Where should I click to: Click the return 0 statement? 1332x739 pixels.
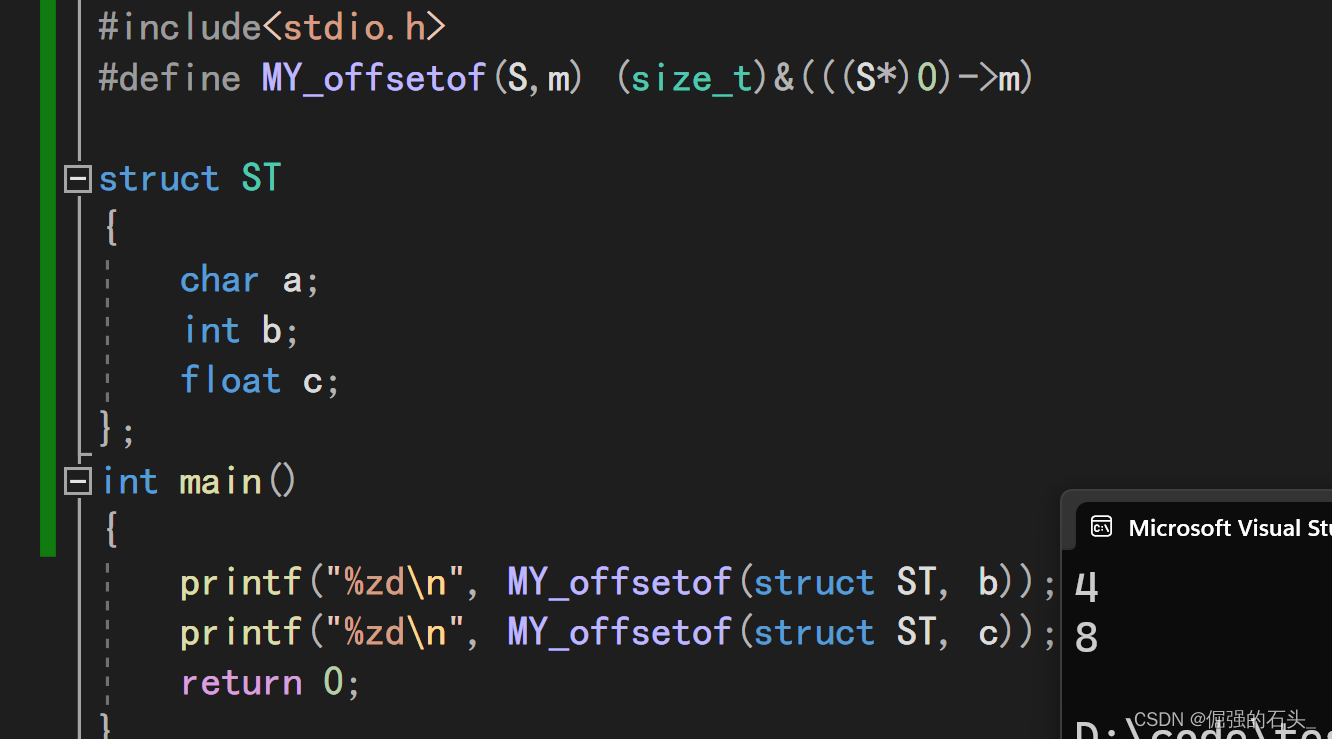[269, 683]
